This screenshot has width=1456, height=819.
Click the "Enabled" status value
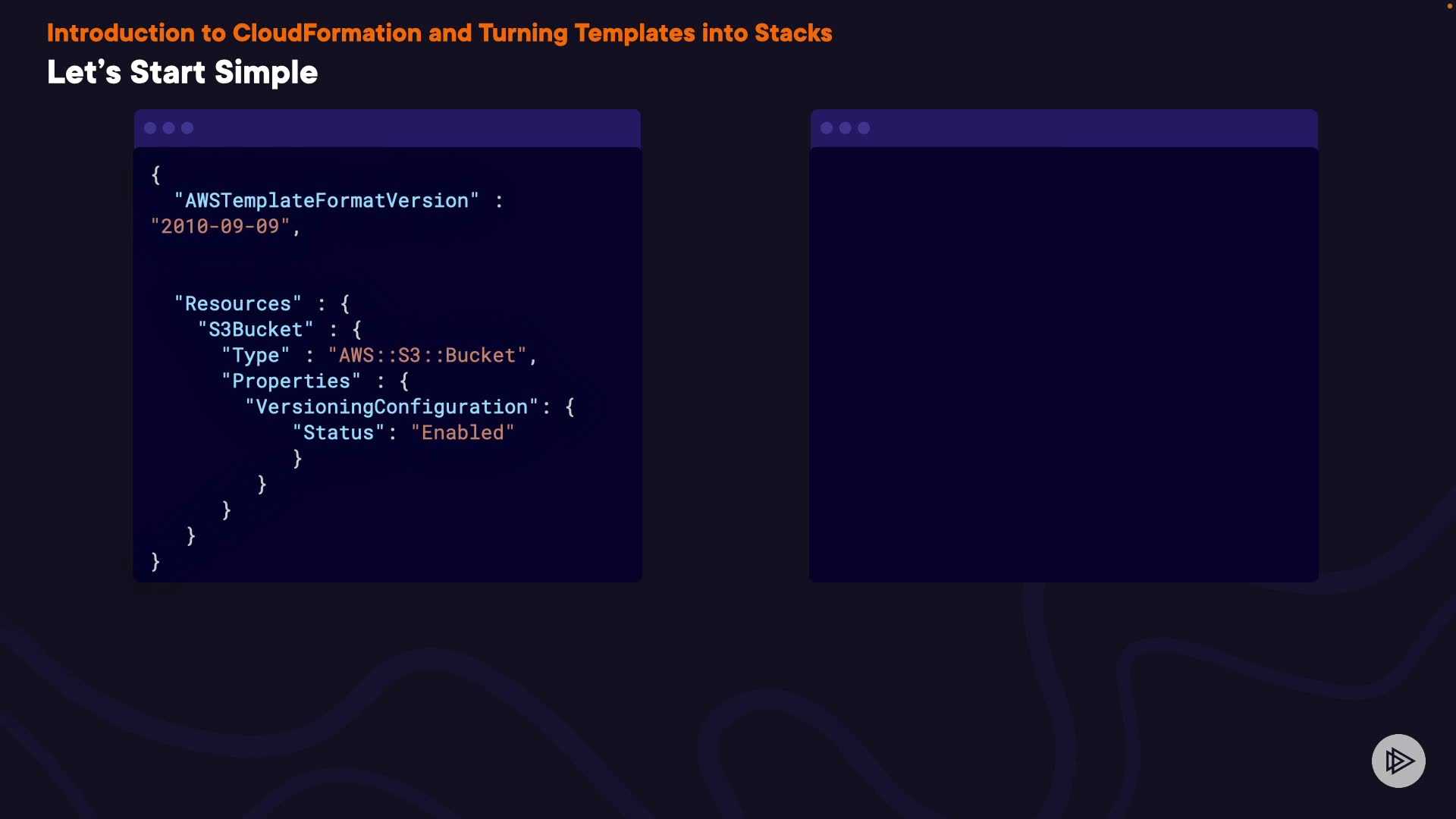tap(462, 433)
